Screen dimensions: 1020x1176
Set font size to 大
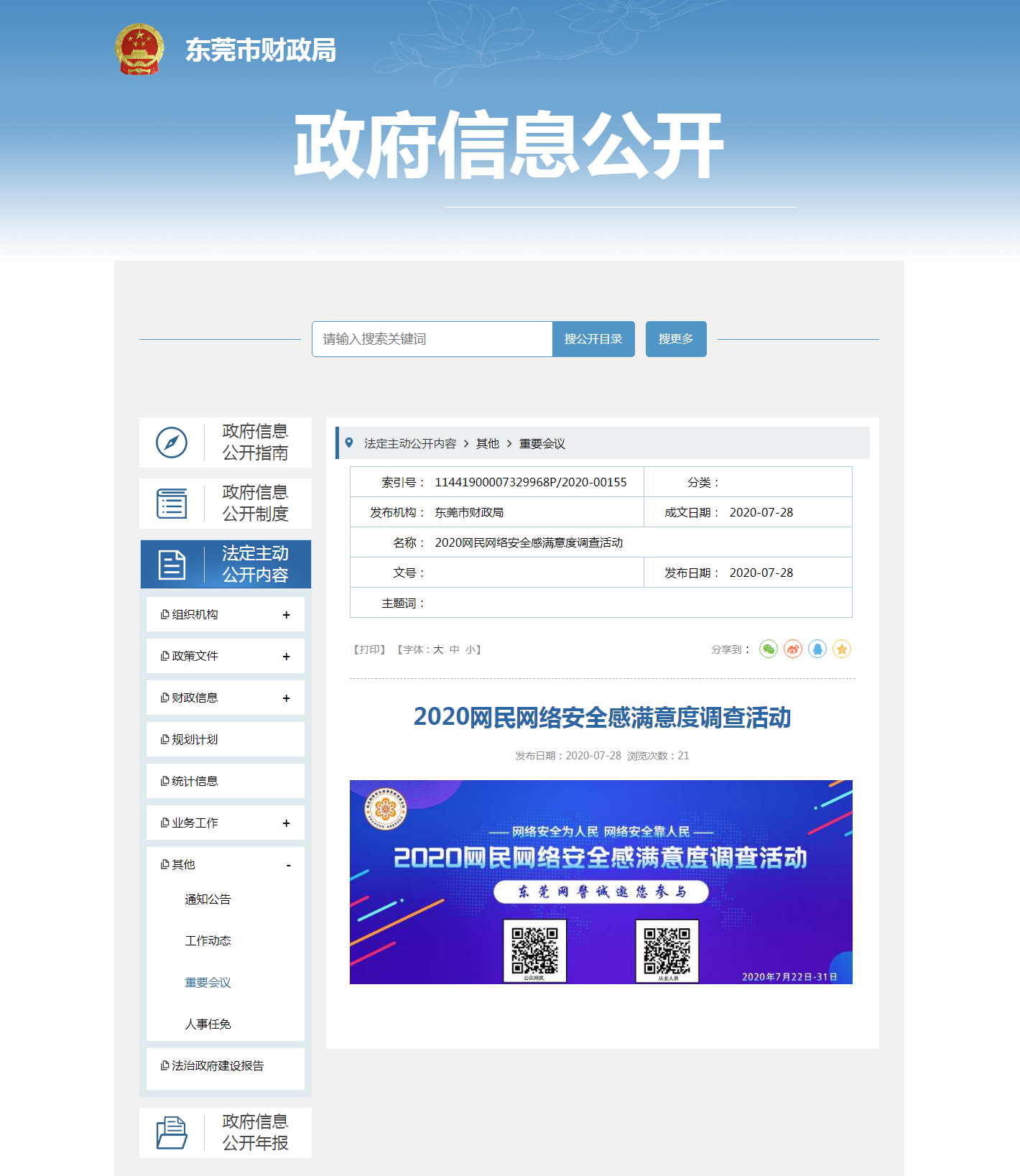tap(438, 649)
